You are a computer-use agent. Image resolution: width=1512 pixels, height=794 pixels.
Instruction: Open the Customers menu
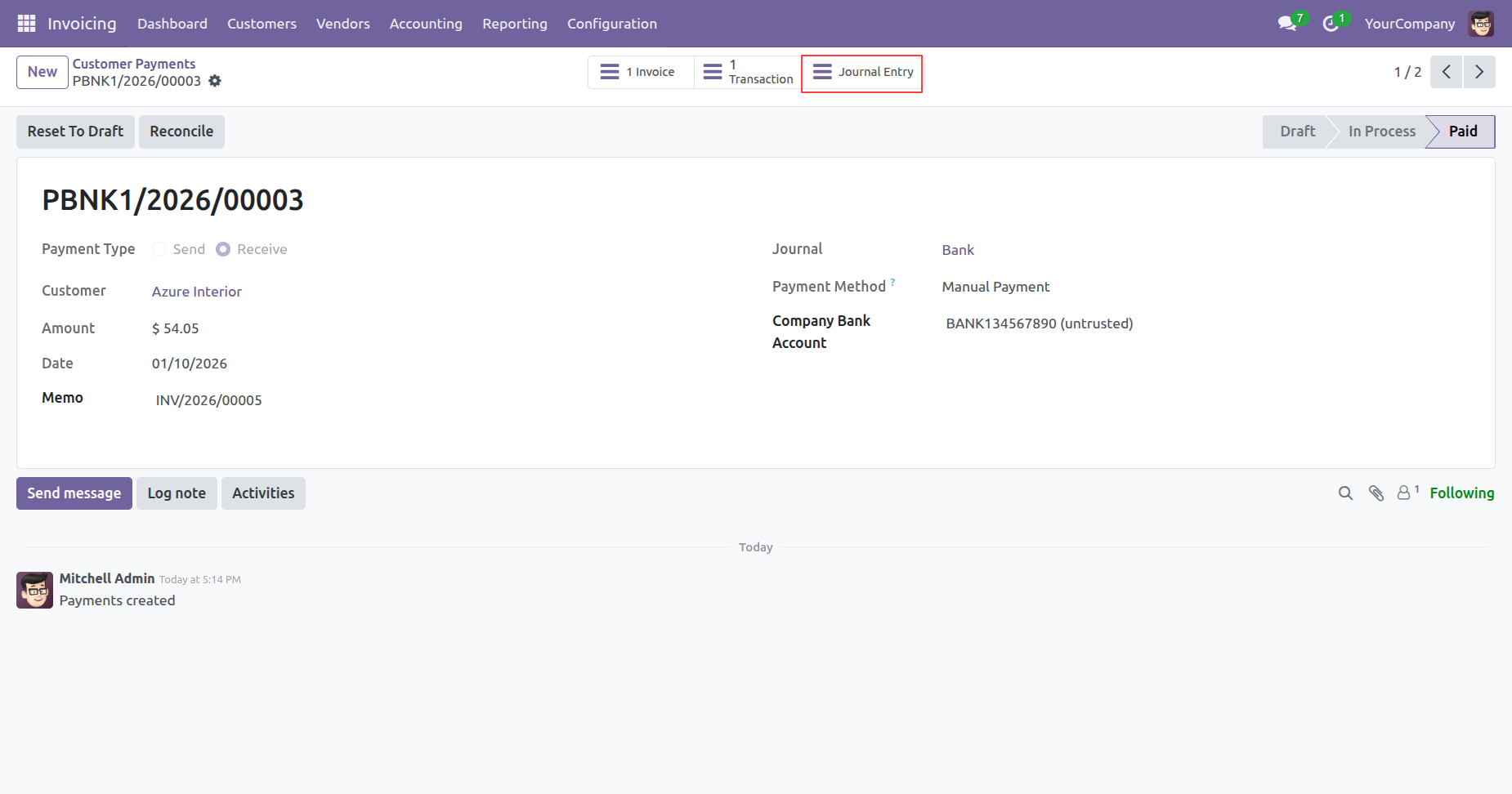click(x=262, y=24)
